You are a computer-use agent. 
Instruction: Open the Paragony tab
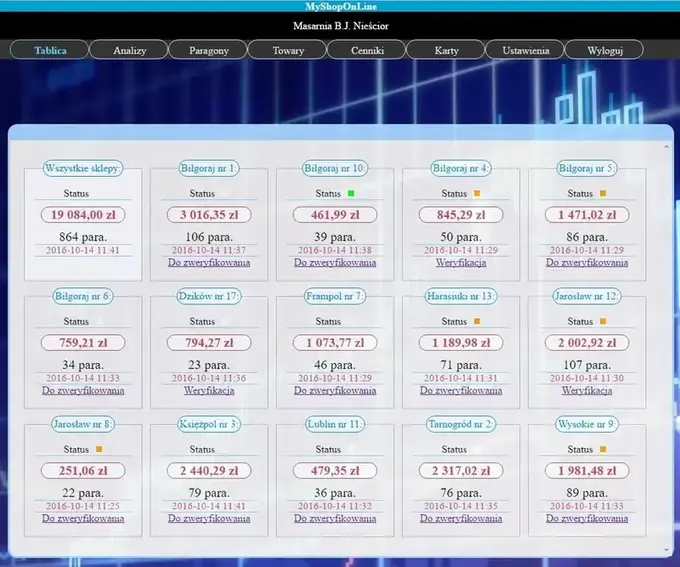click(208, 50)
